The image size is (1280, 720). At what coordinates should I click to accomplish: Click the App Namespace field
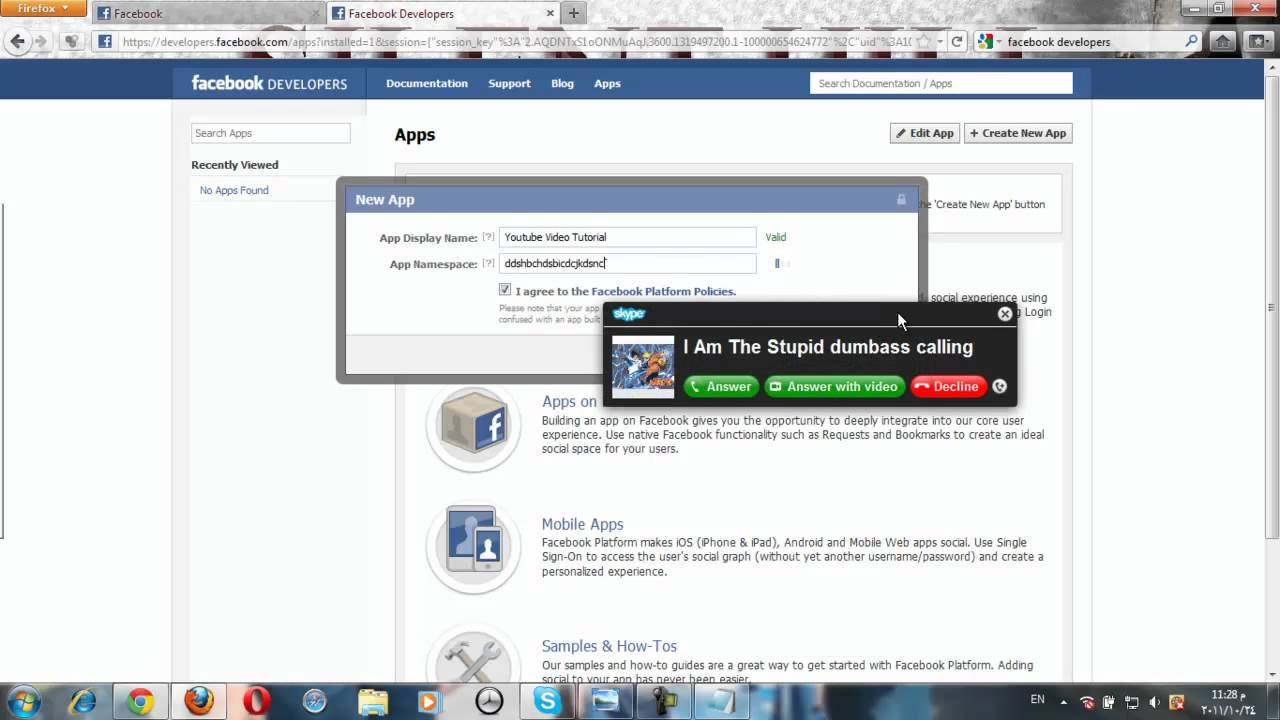627,263
